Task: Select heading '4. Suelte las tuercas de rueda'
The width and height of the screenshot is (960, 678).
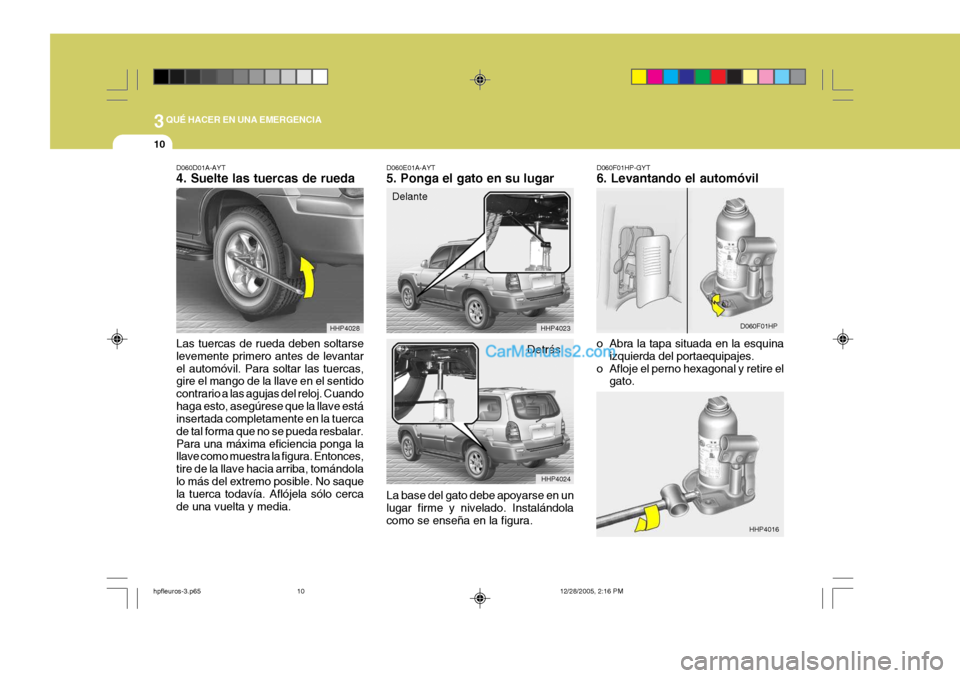Action: click(265, 178)
